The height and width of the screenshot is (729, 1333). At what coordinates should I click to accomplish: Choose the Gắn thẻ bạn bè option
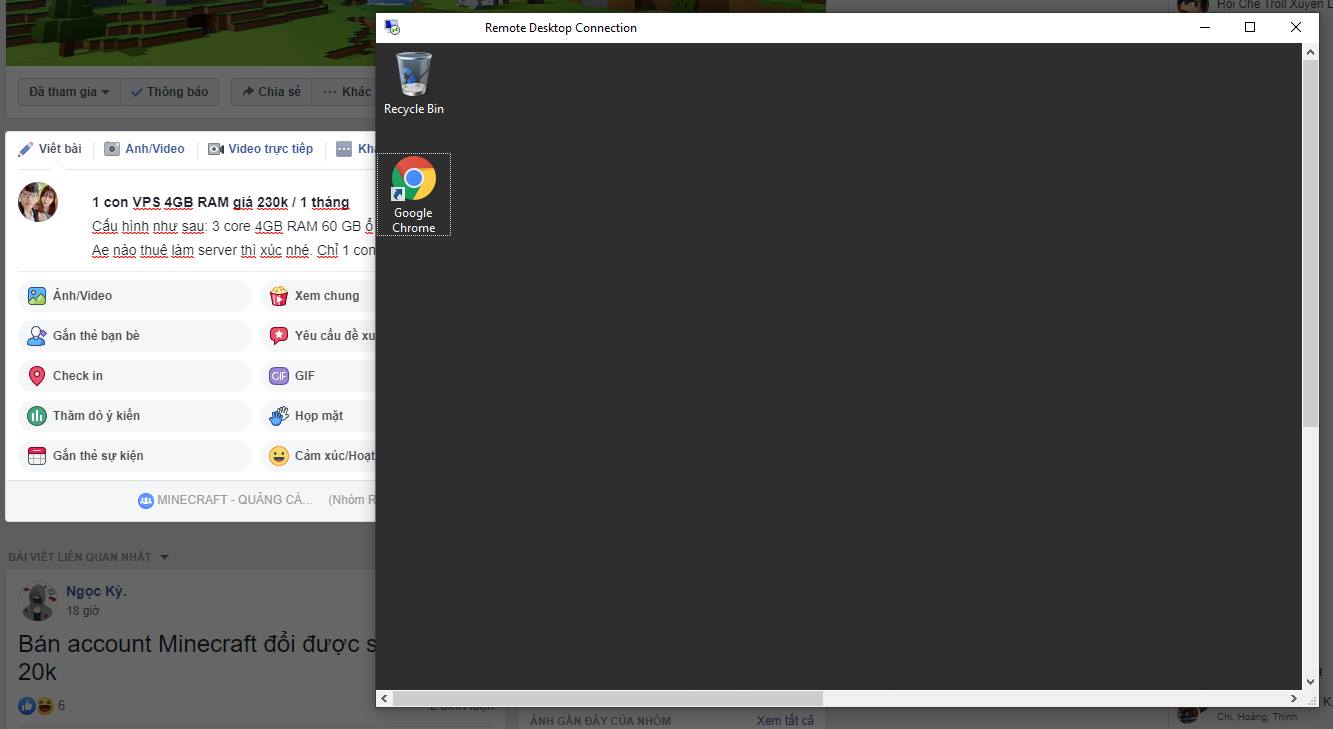pos(135,336)
